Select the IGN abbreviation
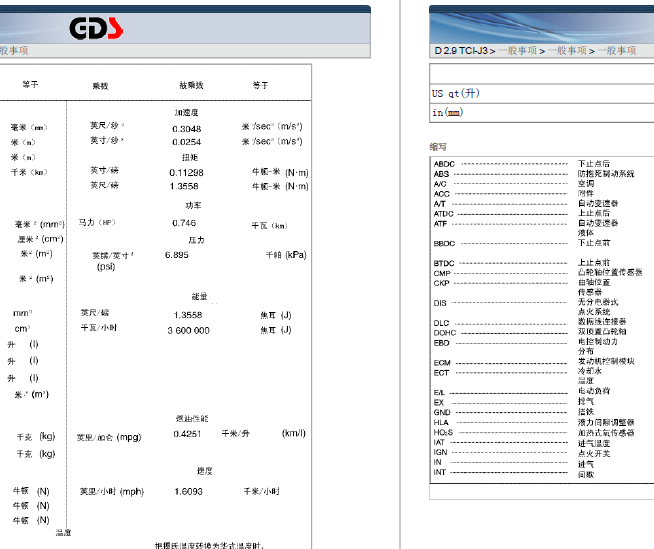The height and width of the screenshot is (549, 654). pyautogui.click(x=440, y=452)
